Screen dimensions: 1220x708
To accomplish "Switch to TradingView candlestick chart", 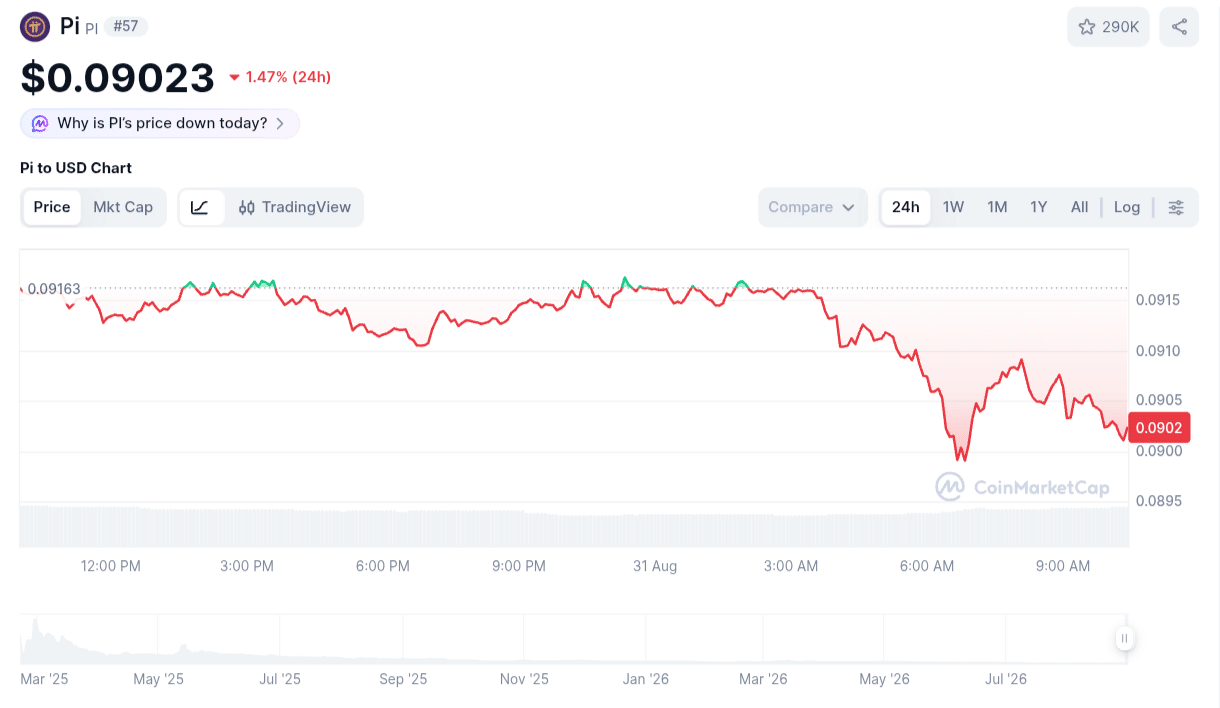I will pyautogui.click(x=295, y=207).
